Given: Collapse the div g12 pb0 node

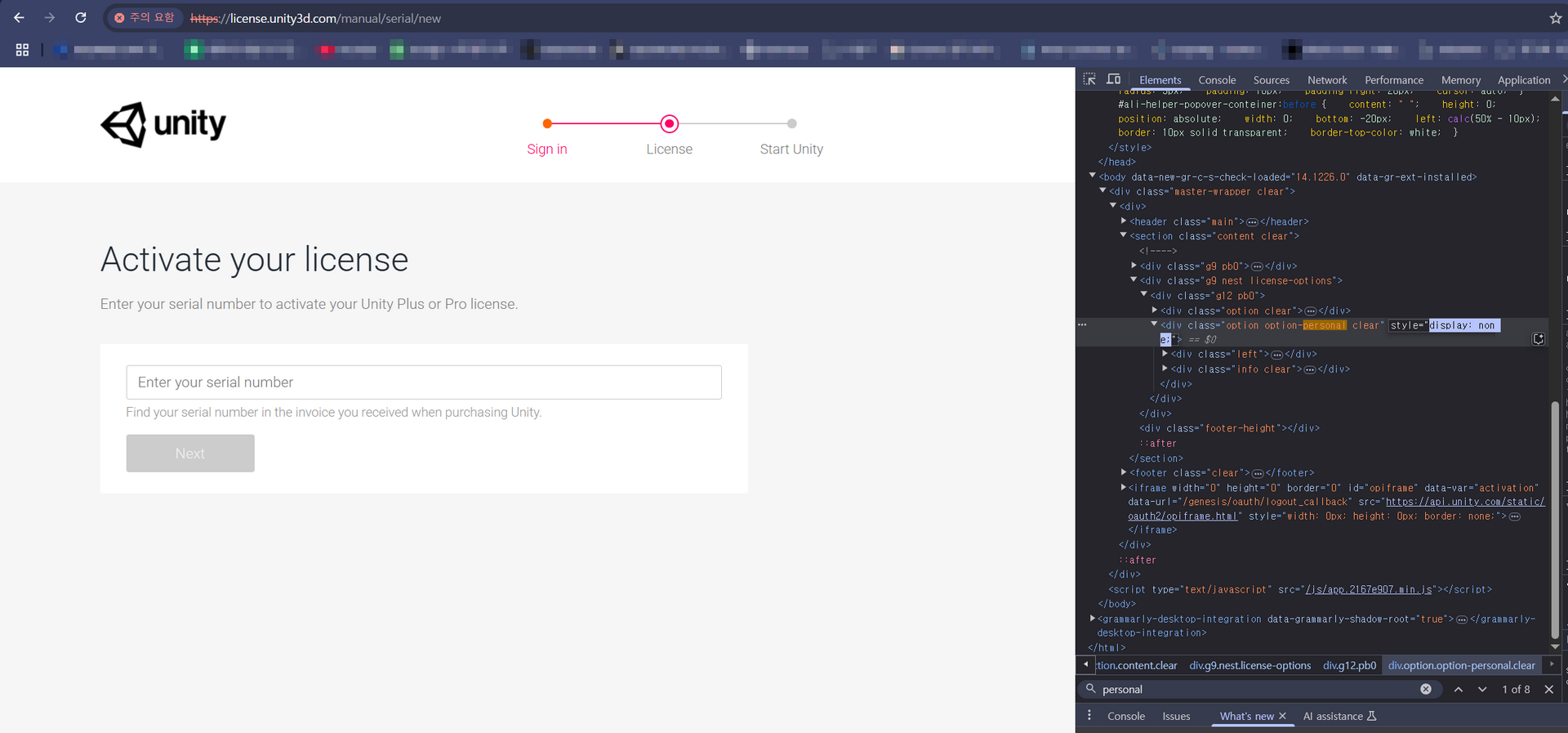Looking at the screenshot, I should pyautogui.click(x=1144, y=294).
